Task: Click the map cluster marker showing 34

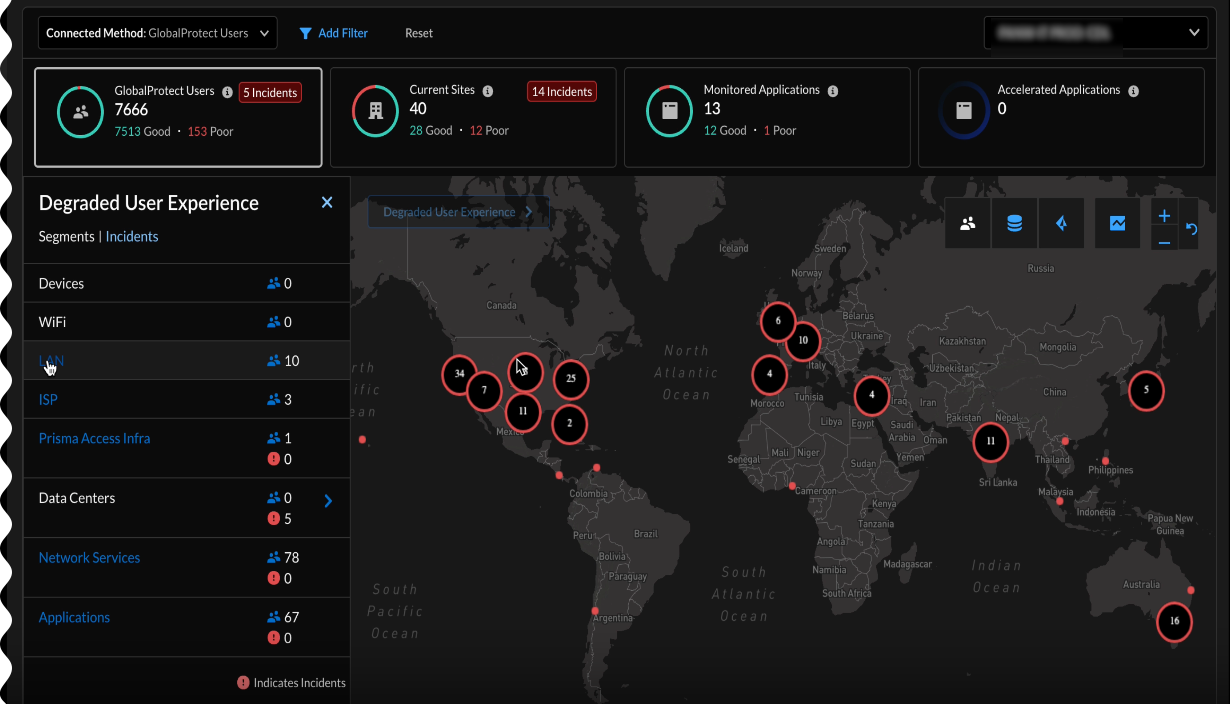Action: click(x=459, y=373)
